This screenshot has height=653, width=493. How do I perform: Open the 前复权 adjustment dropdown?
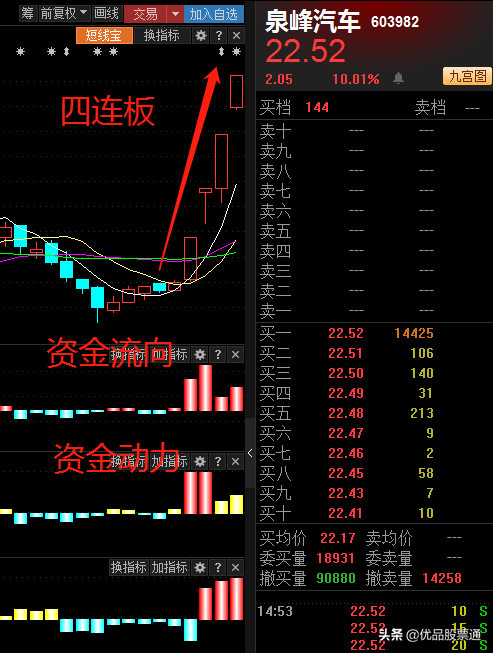pos(64,14)
